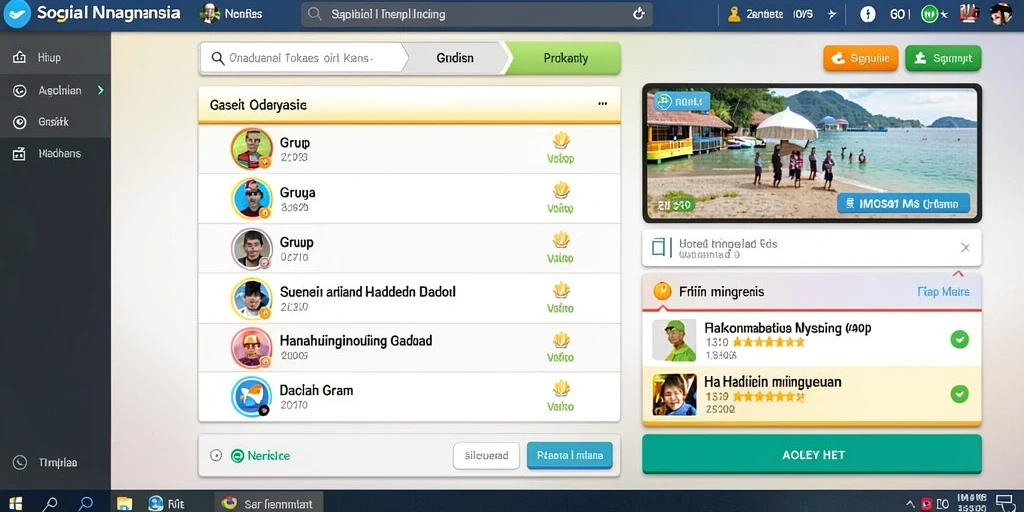The width and height of the screenshot is (1024, 512).
Task: Click the Zantiete user icon in header
Action: [734, 14]
